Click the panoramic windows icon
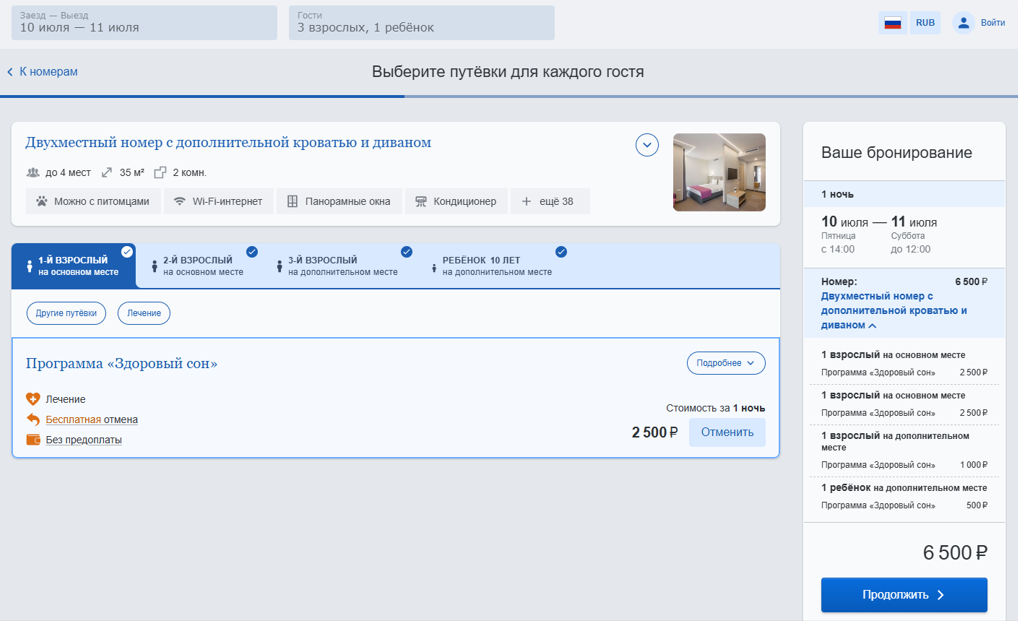 pyautogui.click(x=292, y=201)
